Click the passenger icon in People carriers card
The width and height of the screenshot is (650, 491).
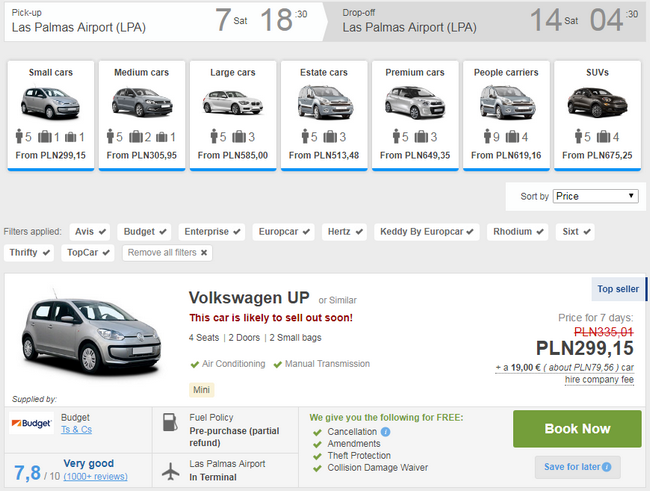487,136
